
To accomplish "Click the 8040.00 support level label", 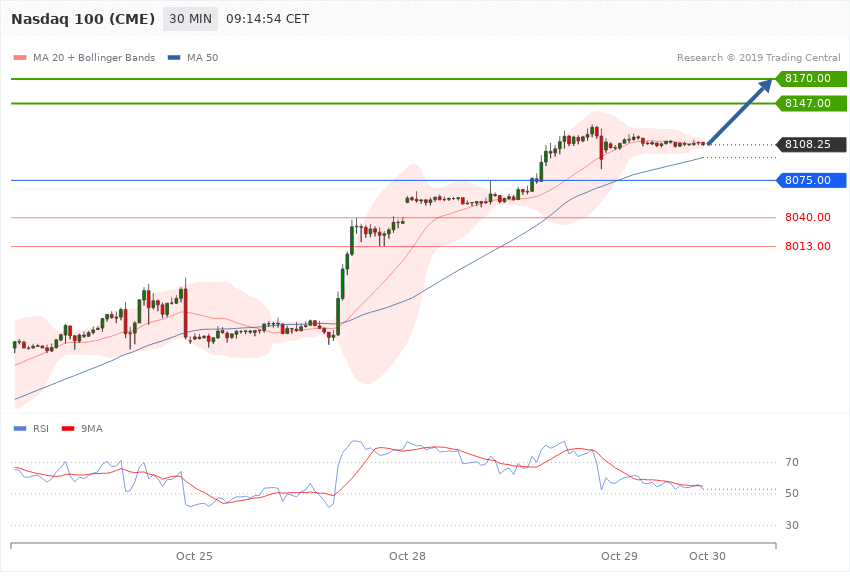I will (x=808, y=217).
